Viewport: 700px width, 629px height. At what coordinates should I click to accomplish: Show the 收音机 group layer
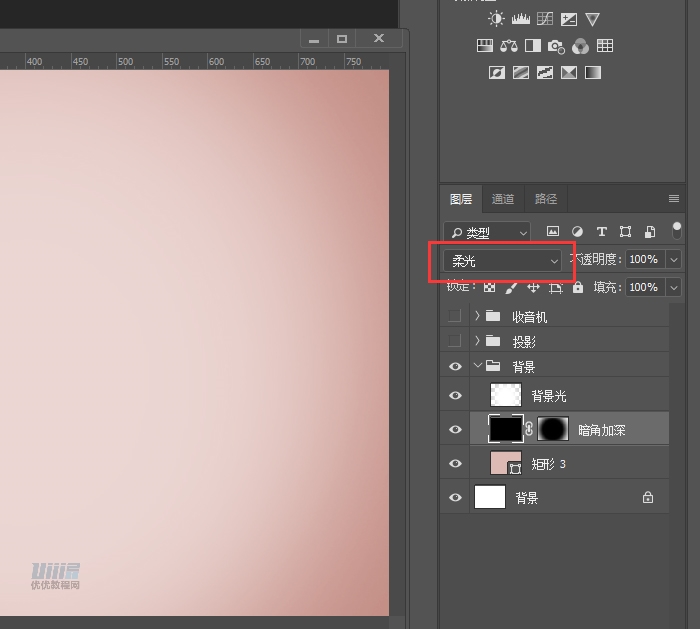click(455, 316)
